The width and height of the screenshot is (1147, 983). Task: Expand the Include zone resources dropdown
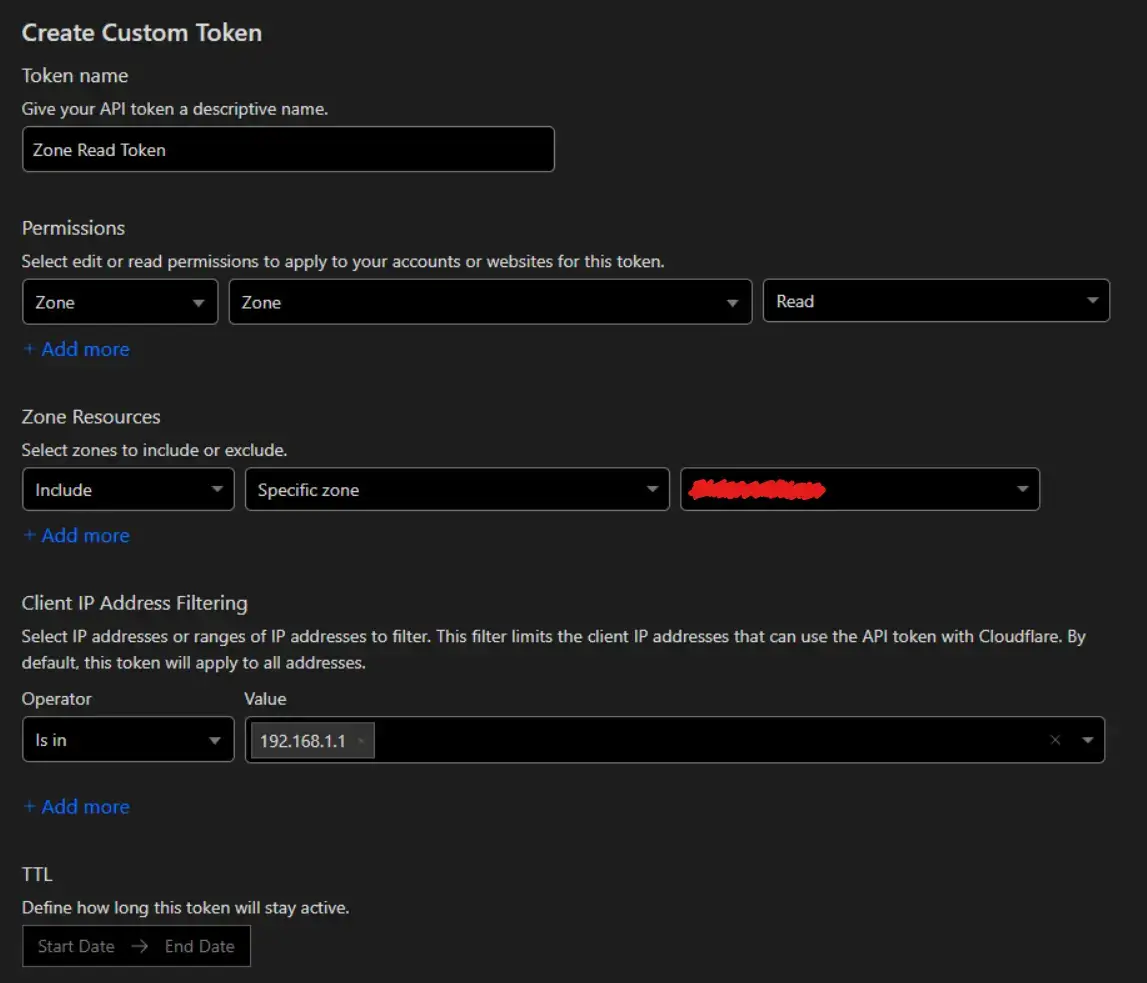click(x=128, y=489)
